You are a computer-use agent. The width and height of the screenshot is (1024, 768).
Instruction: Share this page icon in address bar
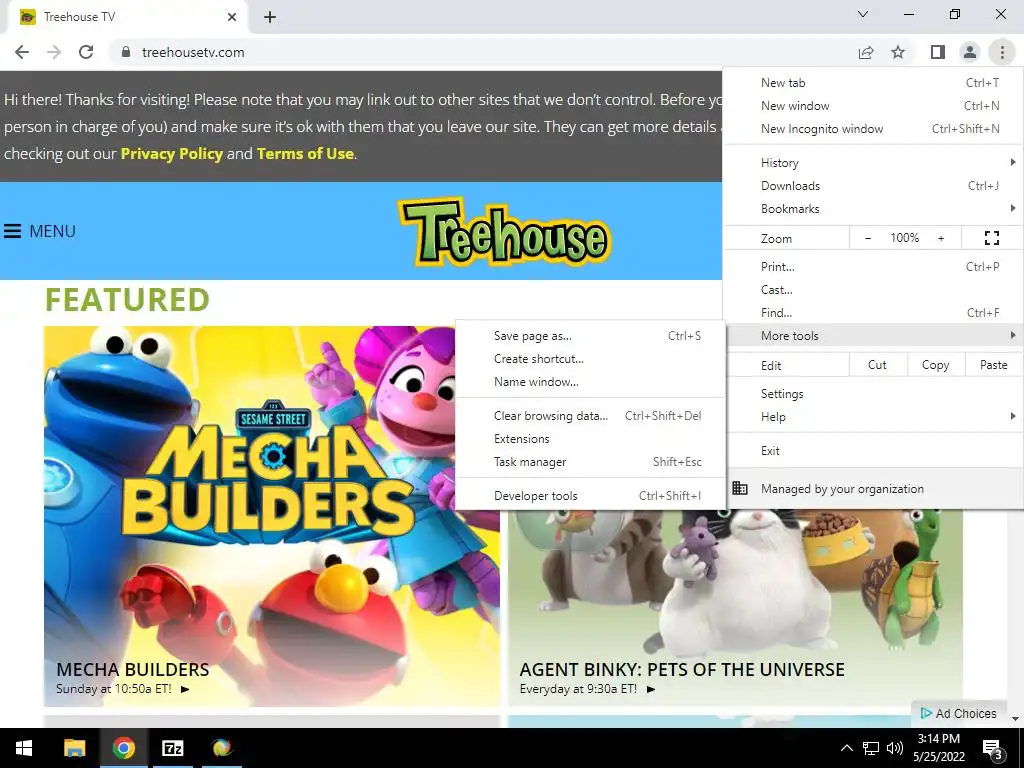866,52
